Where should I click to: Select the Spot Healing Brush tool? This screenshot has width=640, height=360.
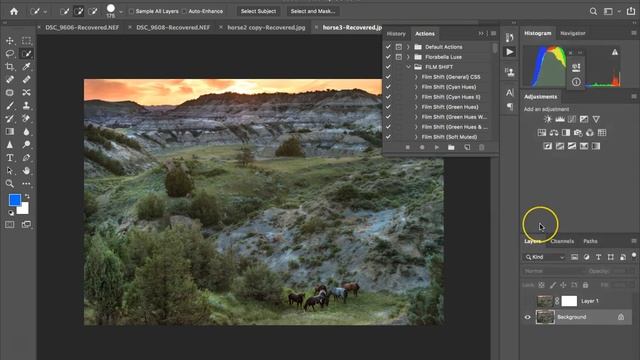[x=10, y=80]
